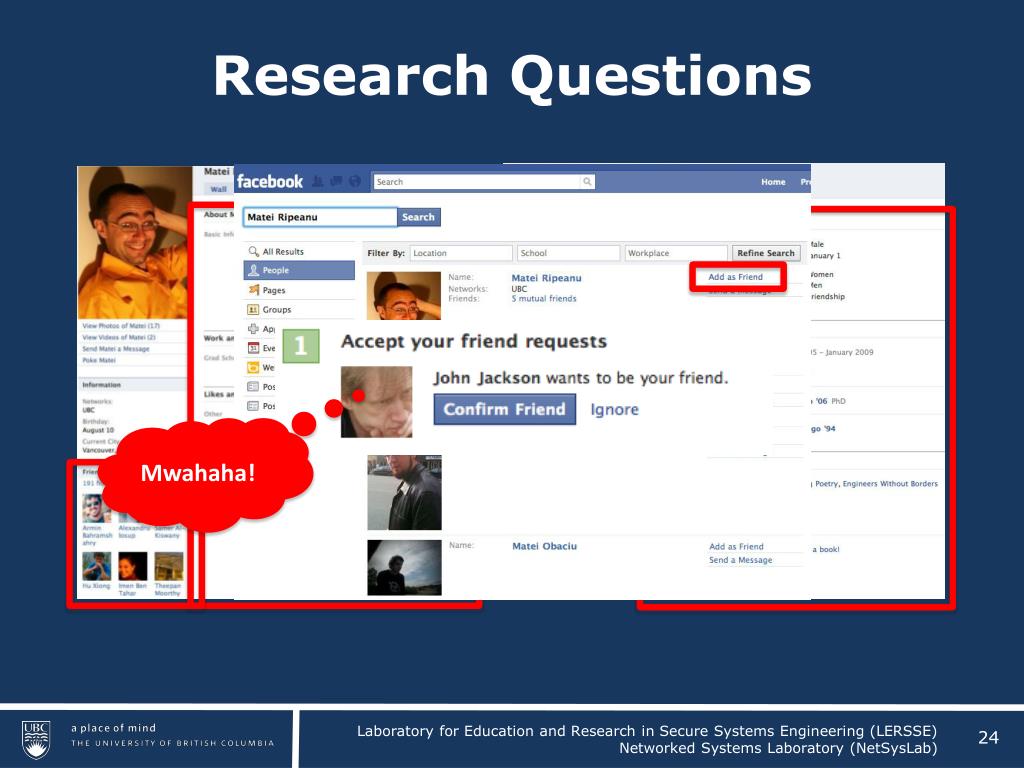The image size is (1024, 768).
Task: Click Send Matei a Message link
Action: [116, 349]
